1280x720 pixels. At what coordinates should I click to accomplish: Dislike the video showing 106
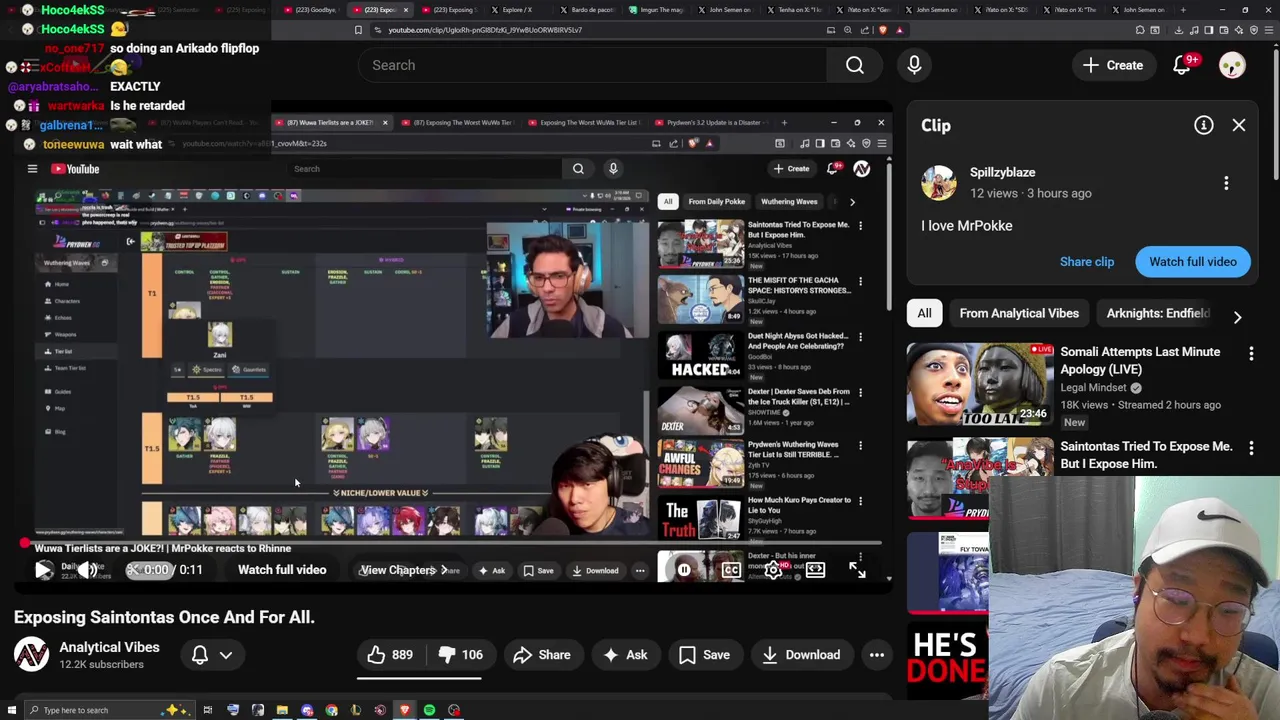click(x=460, y=655)
